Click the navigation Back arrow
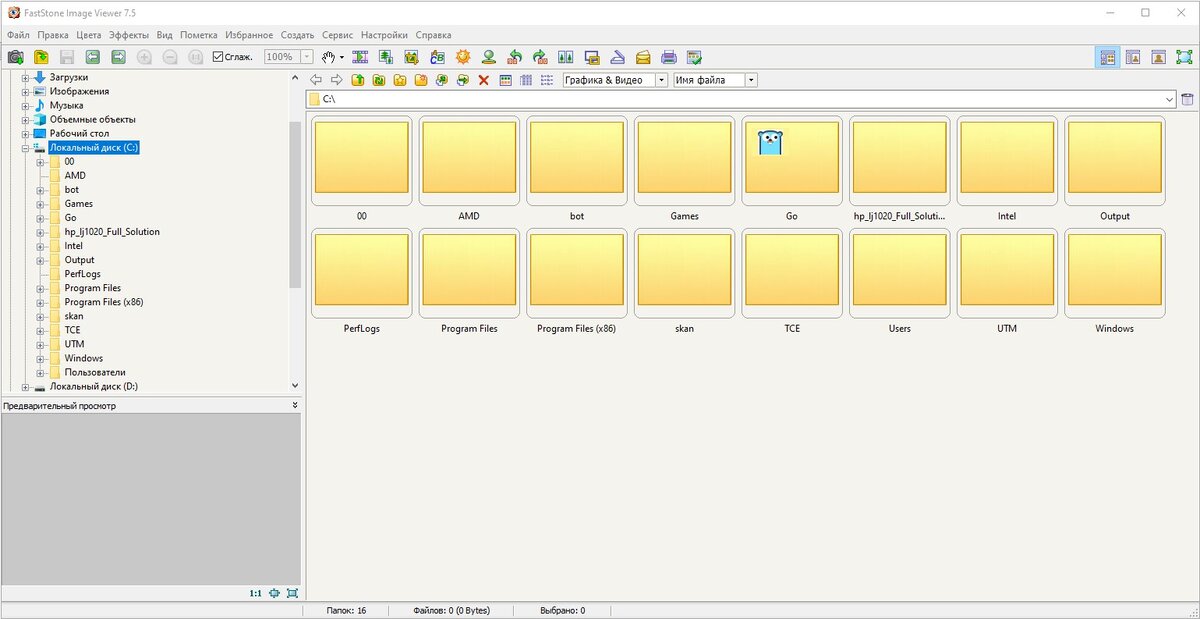This screenshot has height=619, width=1200. tap(315, 80)
